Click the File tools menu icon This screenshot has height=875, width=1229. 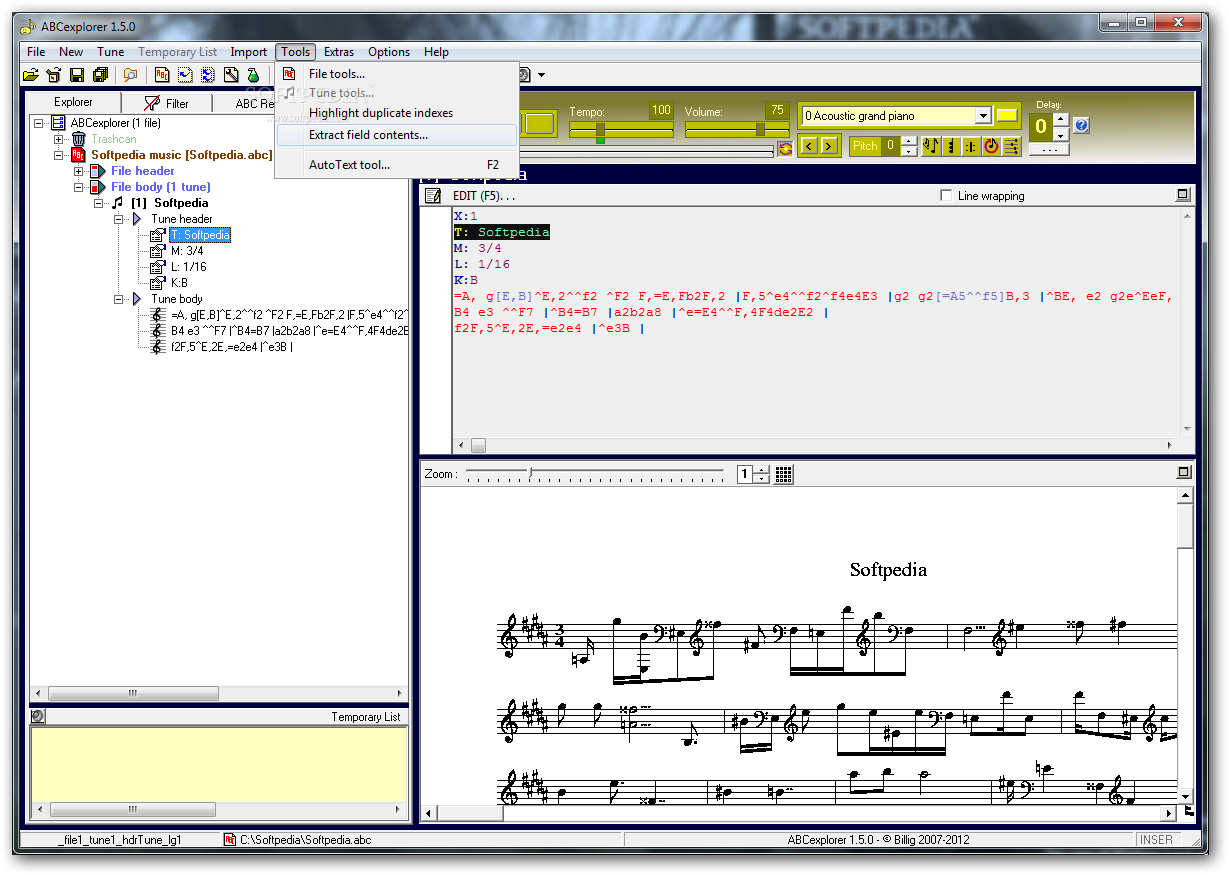289,73
